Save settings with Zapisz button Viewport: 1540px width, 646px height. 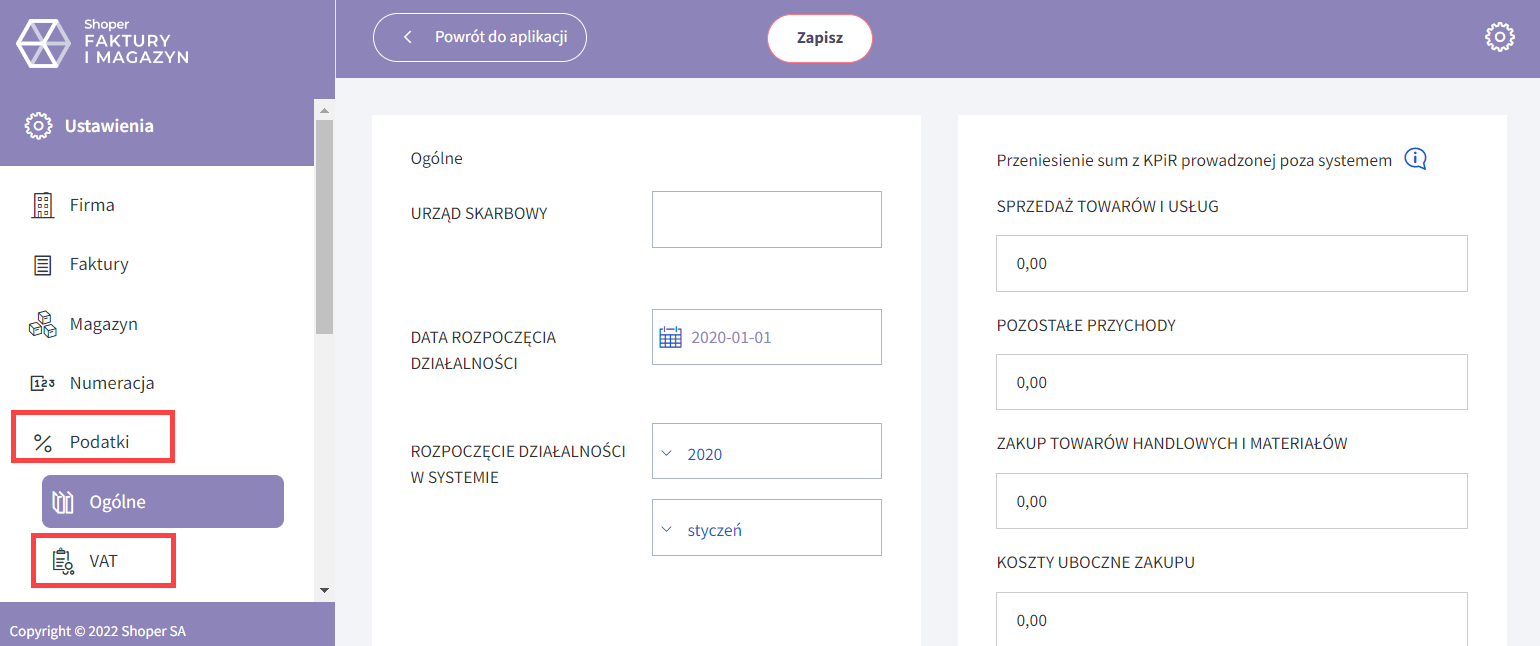pos(820,38)
